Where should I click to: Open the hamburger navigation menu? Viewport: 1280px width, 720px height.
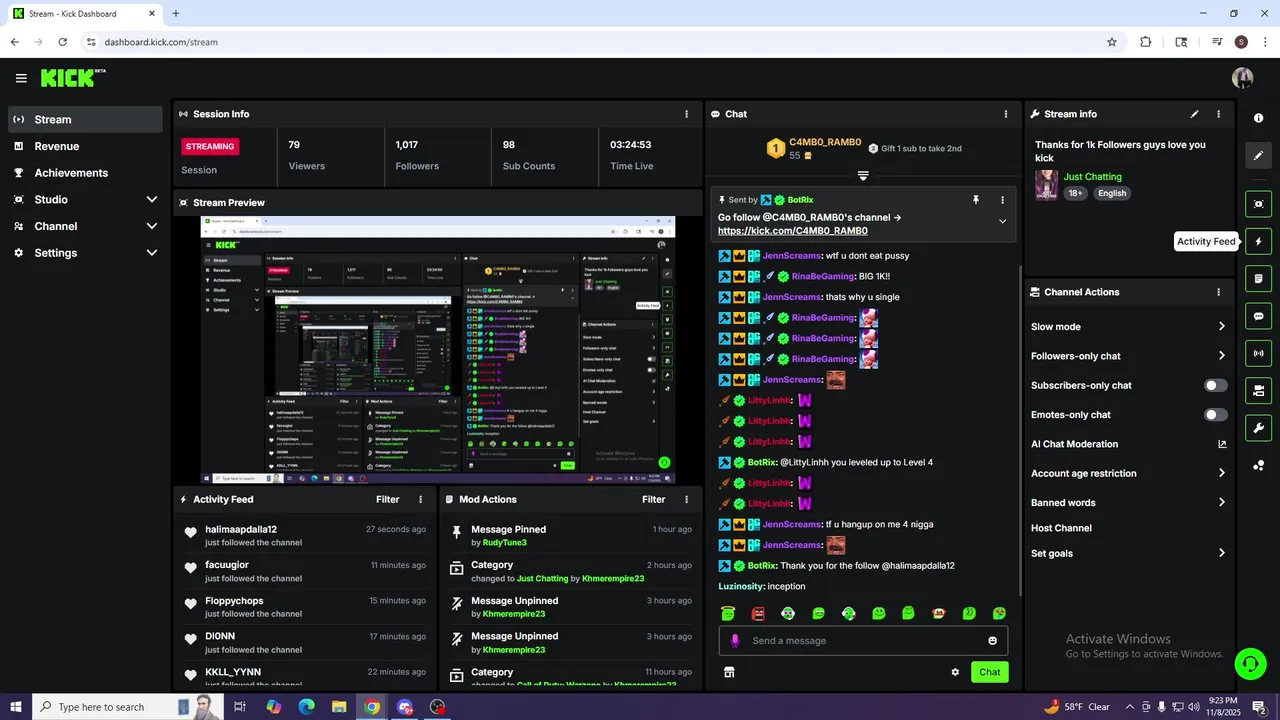pos(21,78)
